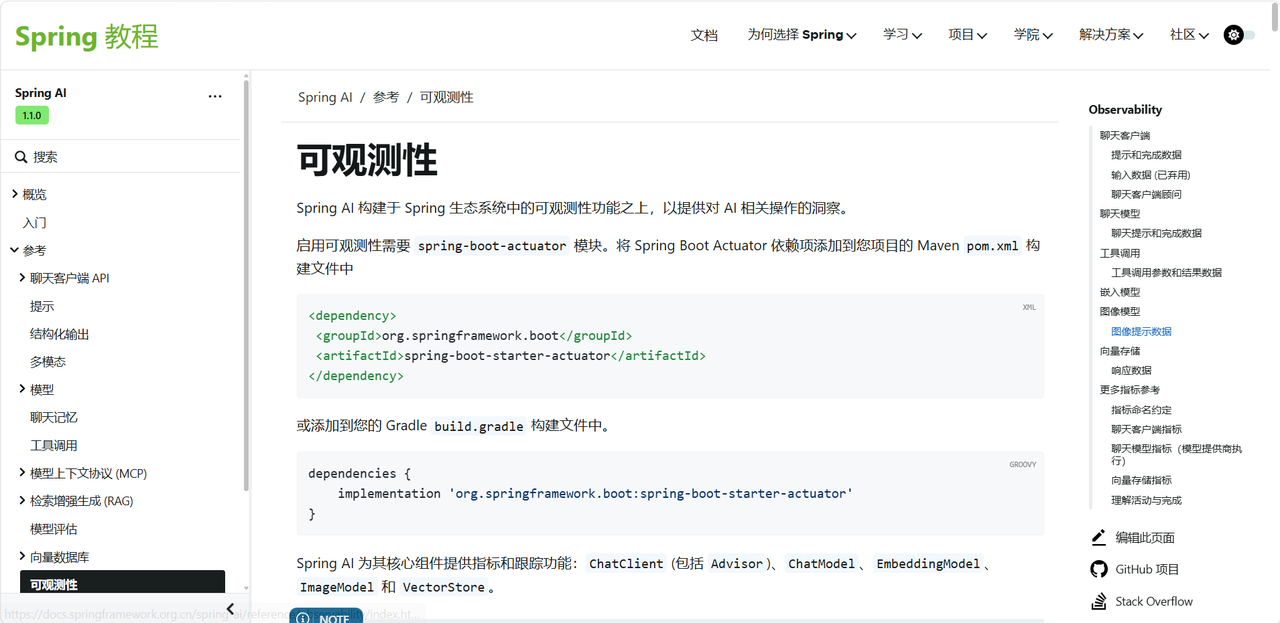Open the GitHub 项目 link

pos(1148,569)
